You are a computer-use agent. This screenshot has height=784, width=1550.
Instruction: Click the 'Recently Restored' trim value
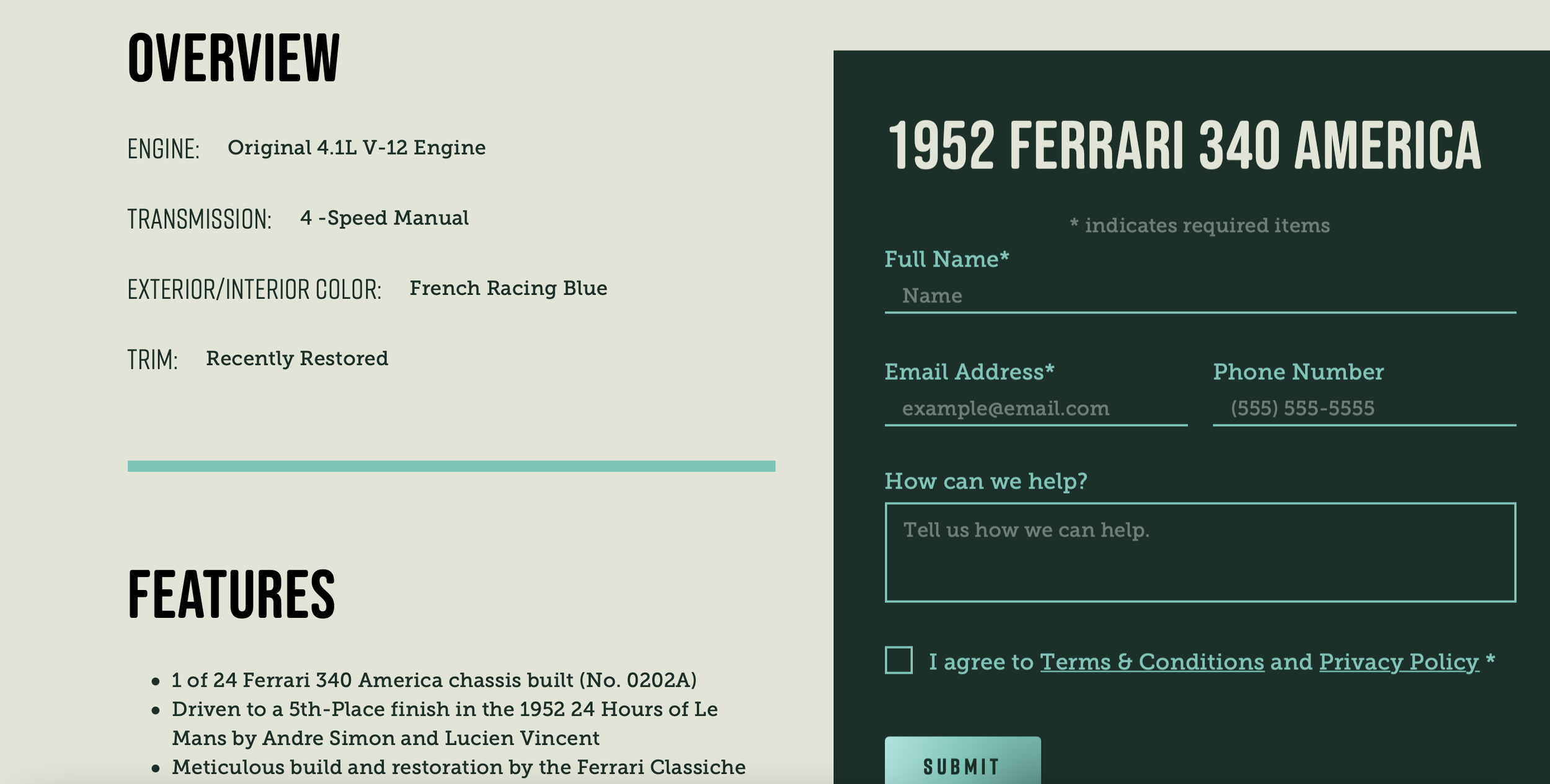(297, 358)
